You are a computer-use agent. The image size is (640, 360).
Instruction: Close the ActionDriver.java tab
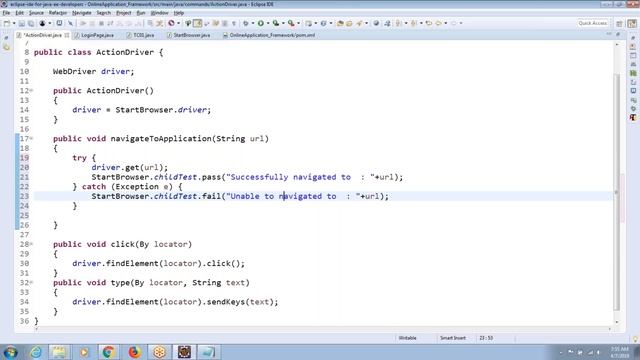pyautogui.click(x=67, y=35)
